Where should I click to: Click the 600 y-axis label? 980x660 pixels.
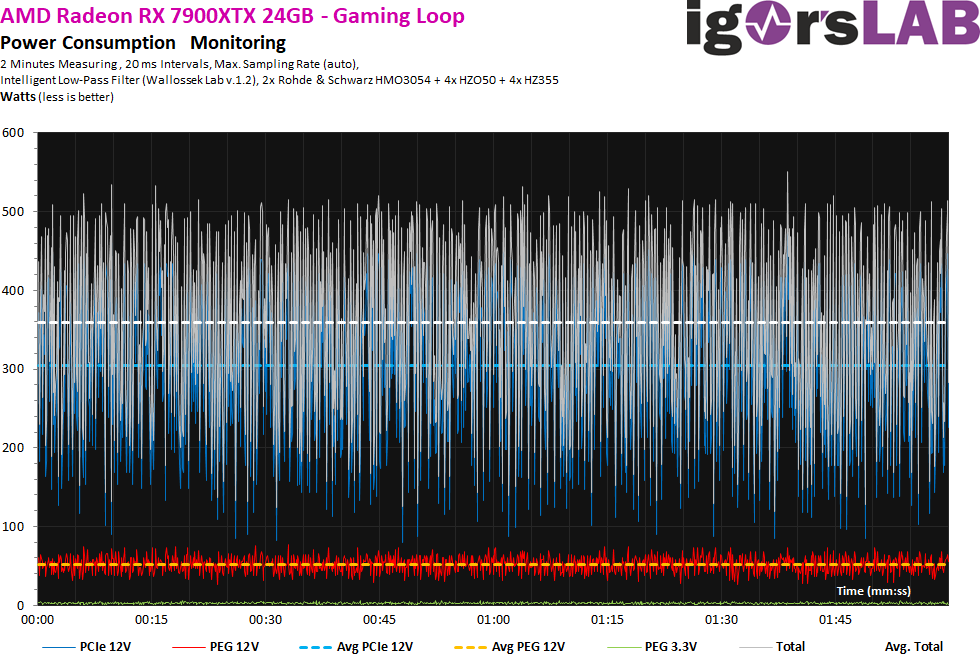click(x=12, y=132)
